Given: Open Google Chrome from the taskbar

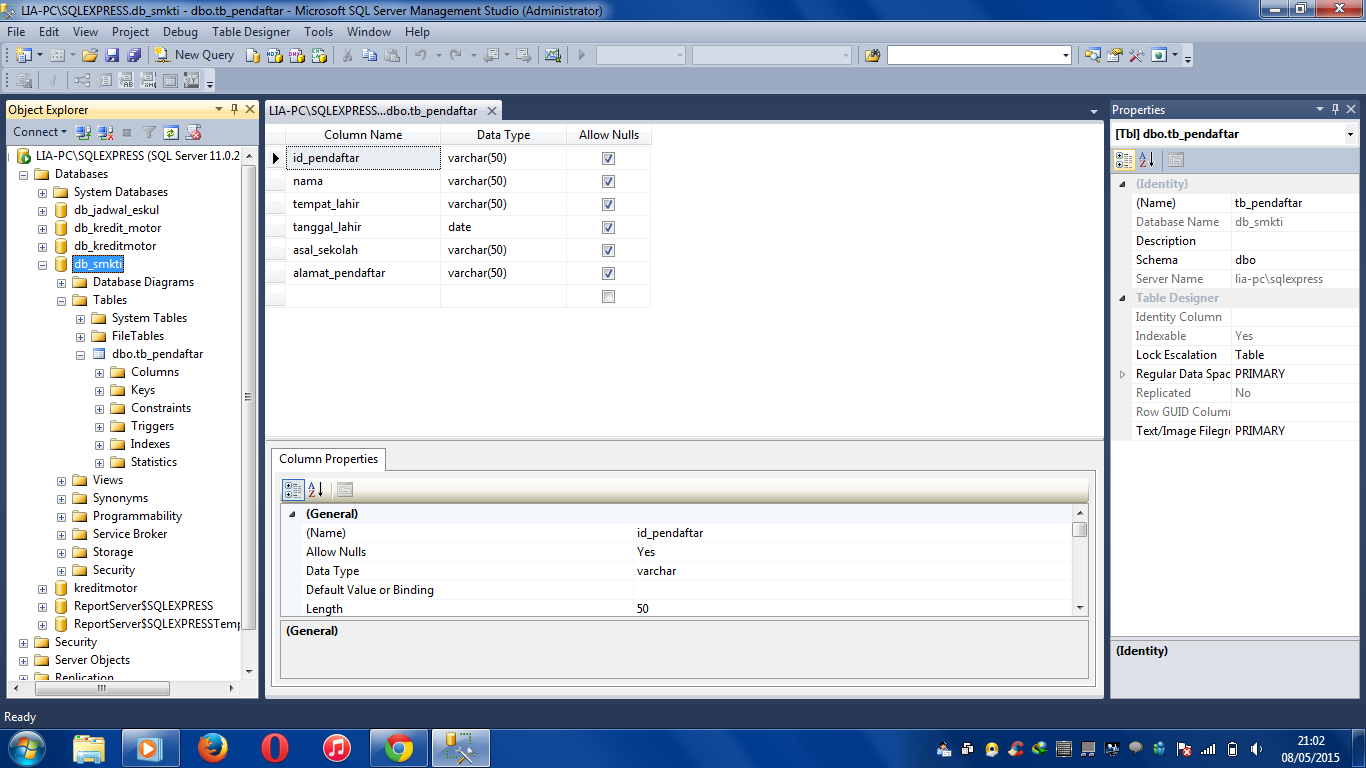Looking at the screenshot, I should tap(399, 748).
